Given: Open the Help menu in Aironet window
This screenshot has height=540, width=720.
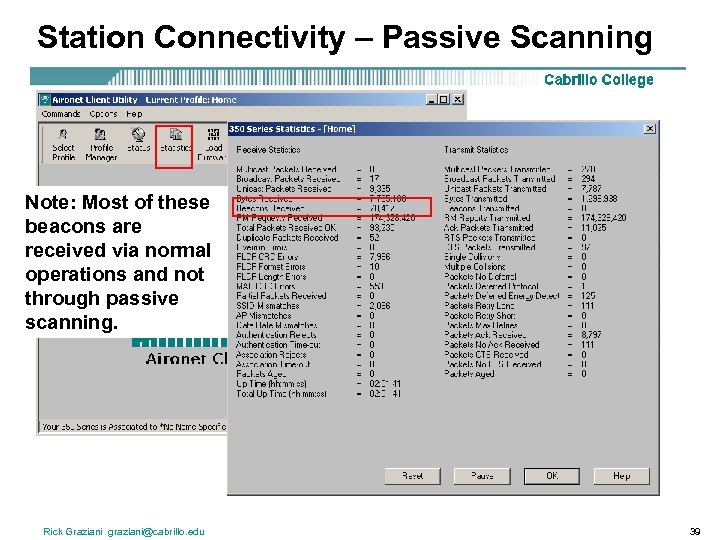Looking at the screenshot, I should [x=134, y=113].
